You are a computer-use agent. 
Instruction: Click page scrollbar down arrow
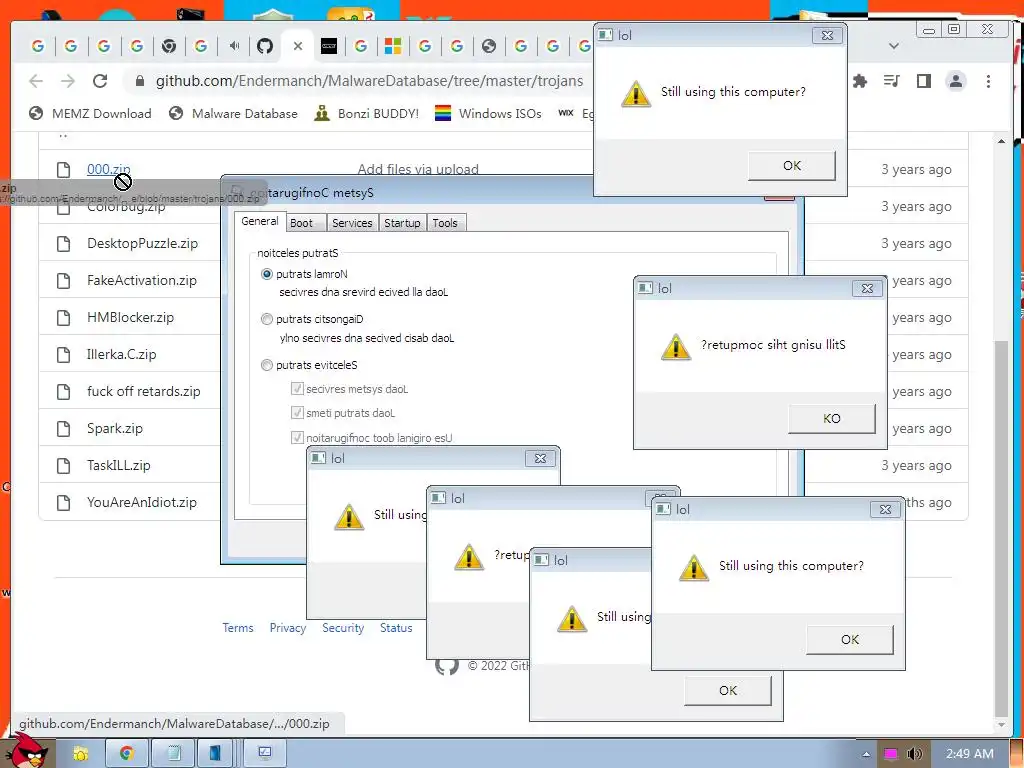pyautogui.click(x=1001, y=725)
